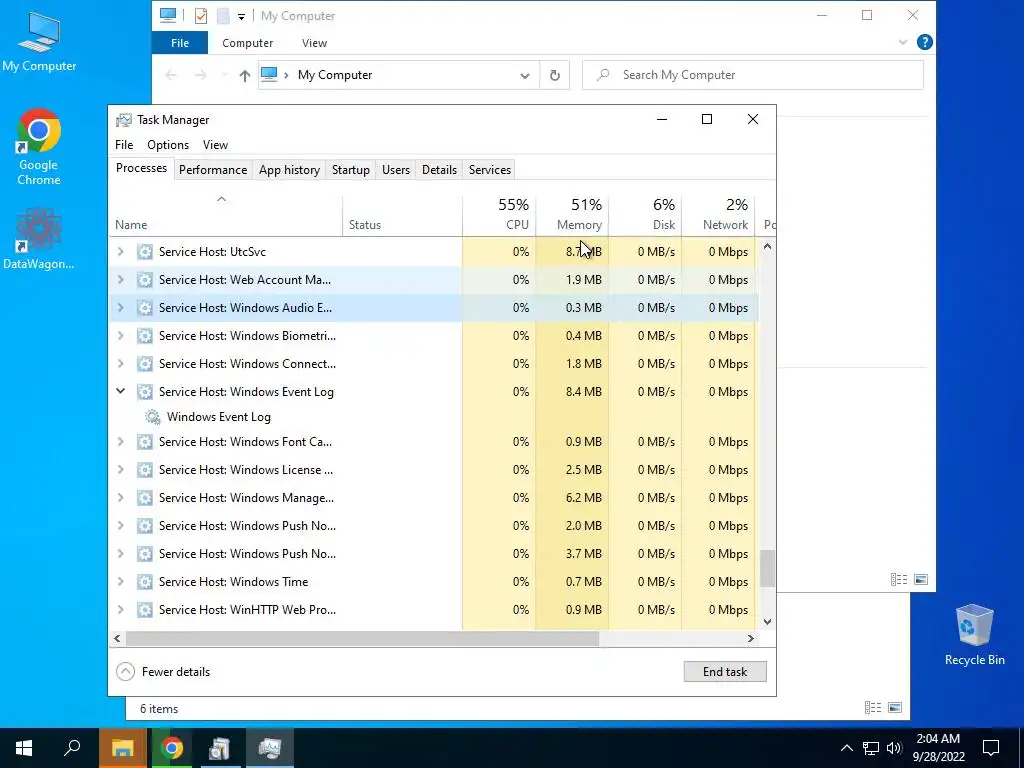Open Task Manager File menu
The height and width of the screenshot is (768, 1024).
(x=124, y=145)
